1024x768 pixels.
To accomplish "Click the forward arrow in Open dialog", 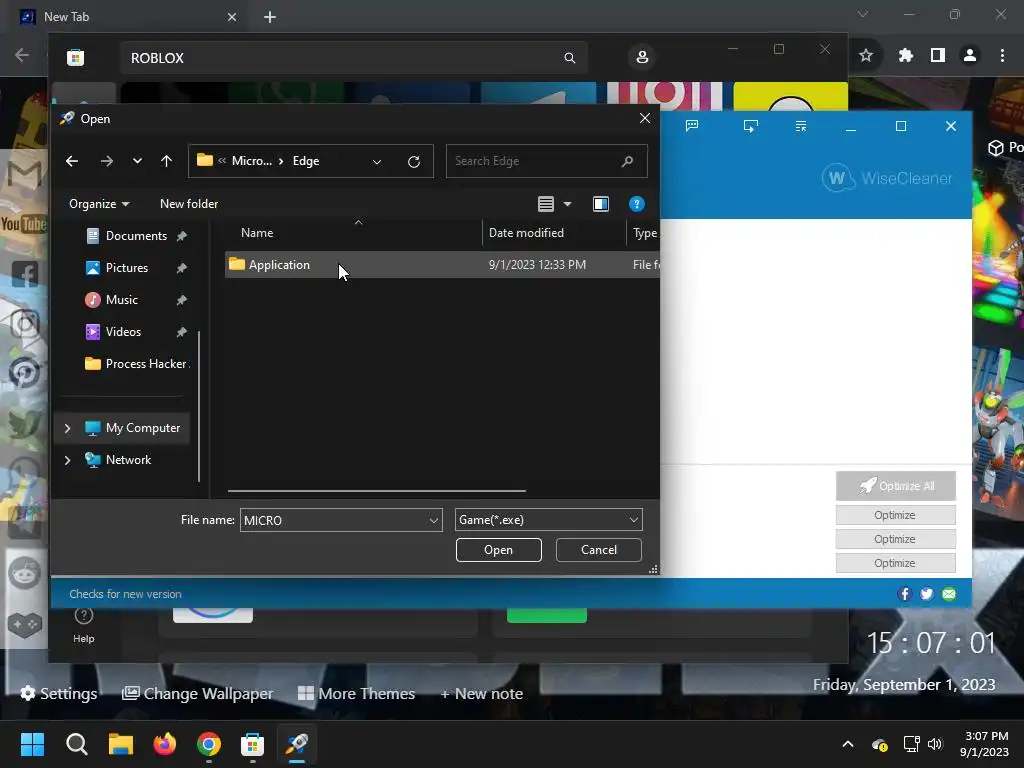I will 106,161.
